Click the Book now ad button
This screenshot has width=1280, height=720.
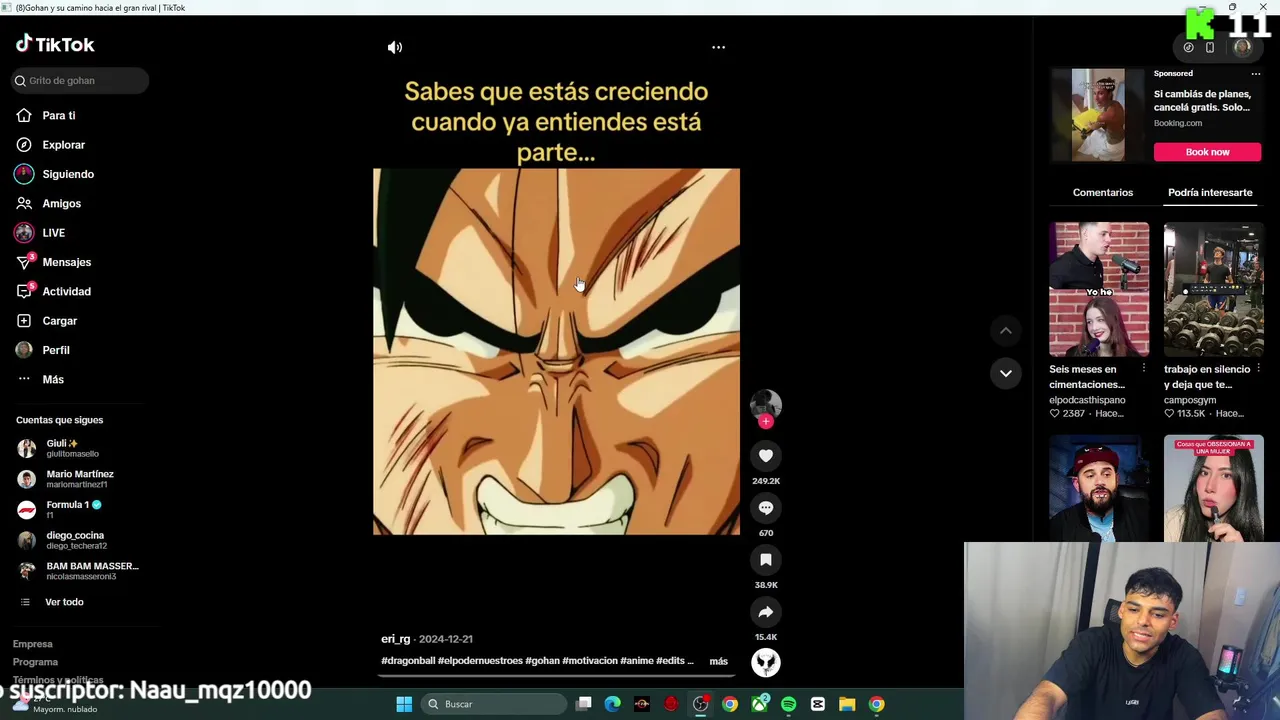tap(1207, 152)
